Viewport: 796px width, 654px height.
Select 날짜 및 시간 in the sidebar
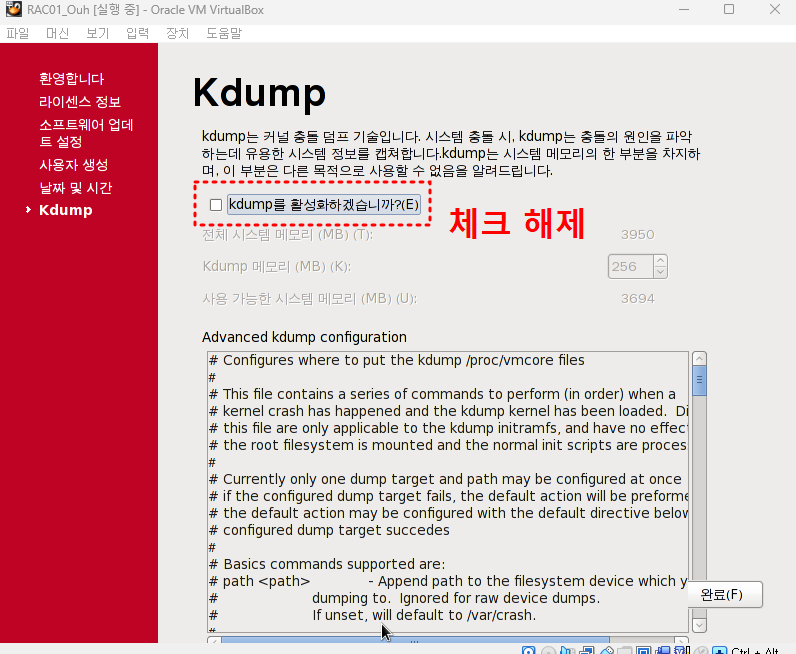pyautogui.click(x=76, y=188)
